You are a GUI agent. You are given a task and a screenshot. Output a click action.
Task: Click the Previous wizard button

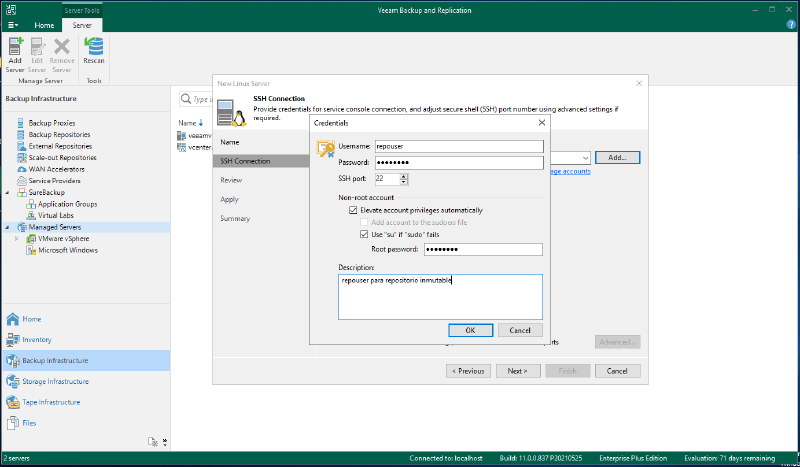tap(468, 371)
